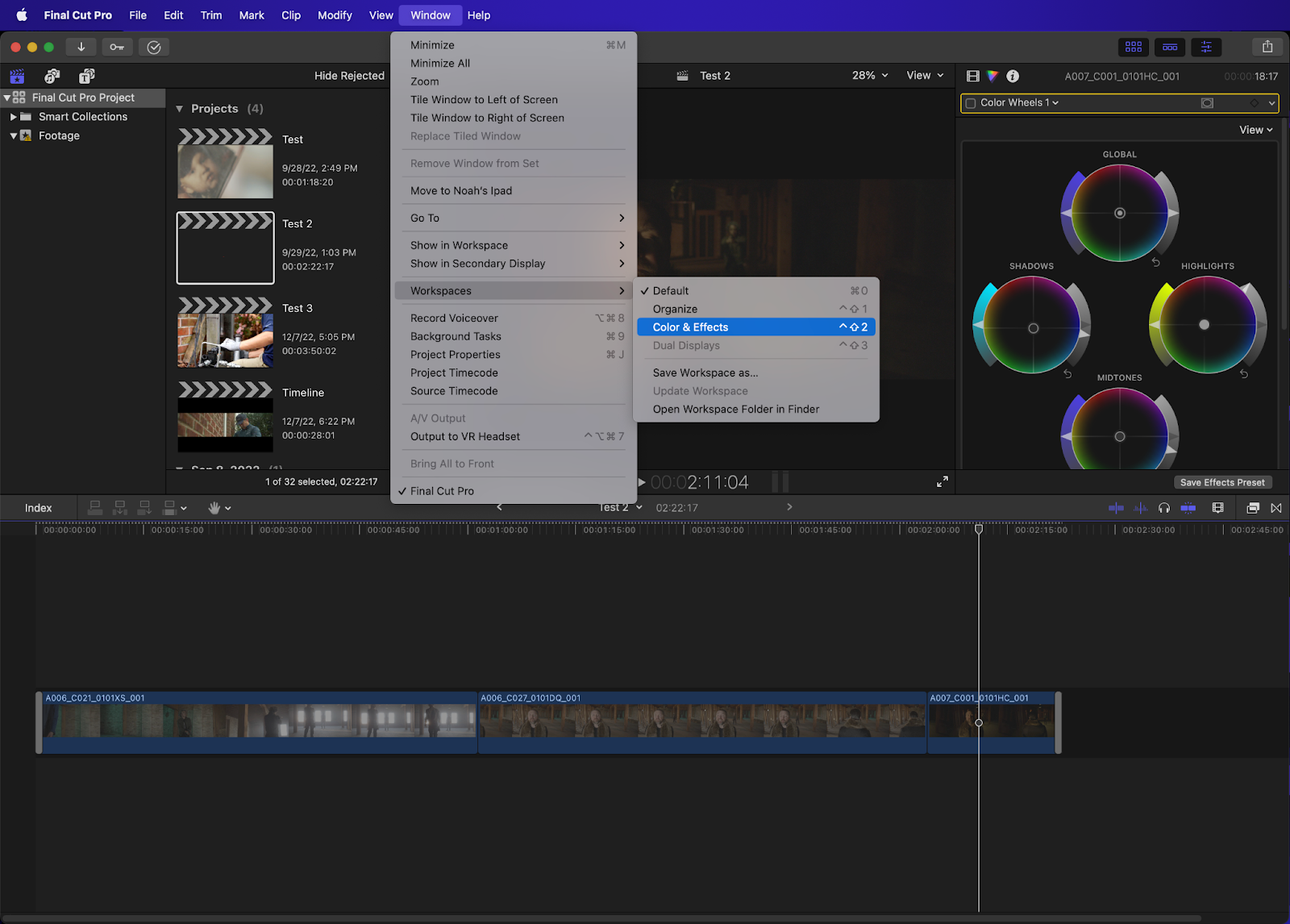Image resolution: width=1290 pixels, height=924 pixels.
Task: Enable the Color Wheels 1 checkbox
Action: pyautogui.click(x=971, y=103)
